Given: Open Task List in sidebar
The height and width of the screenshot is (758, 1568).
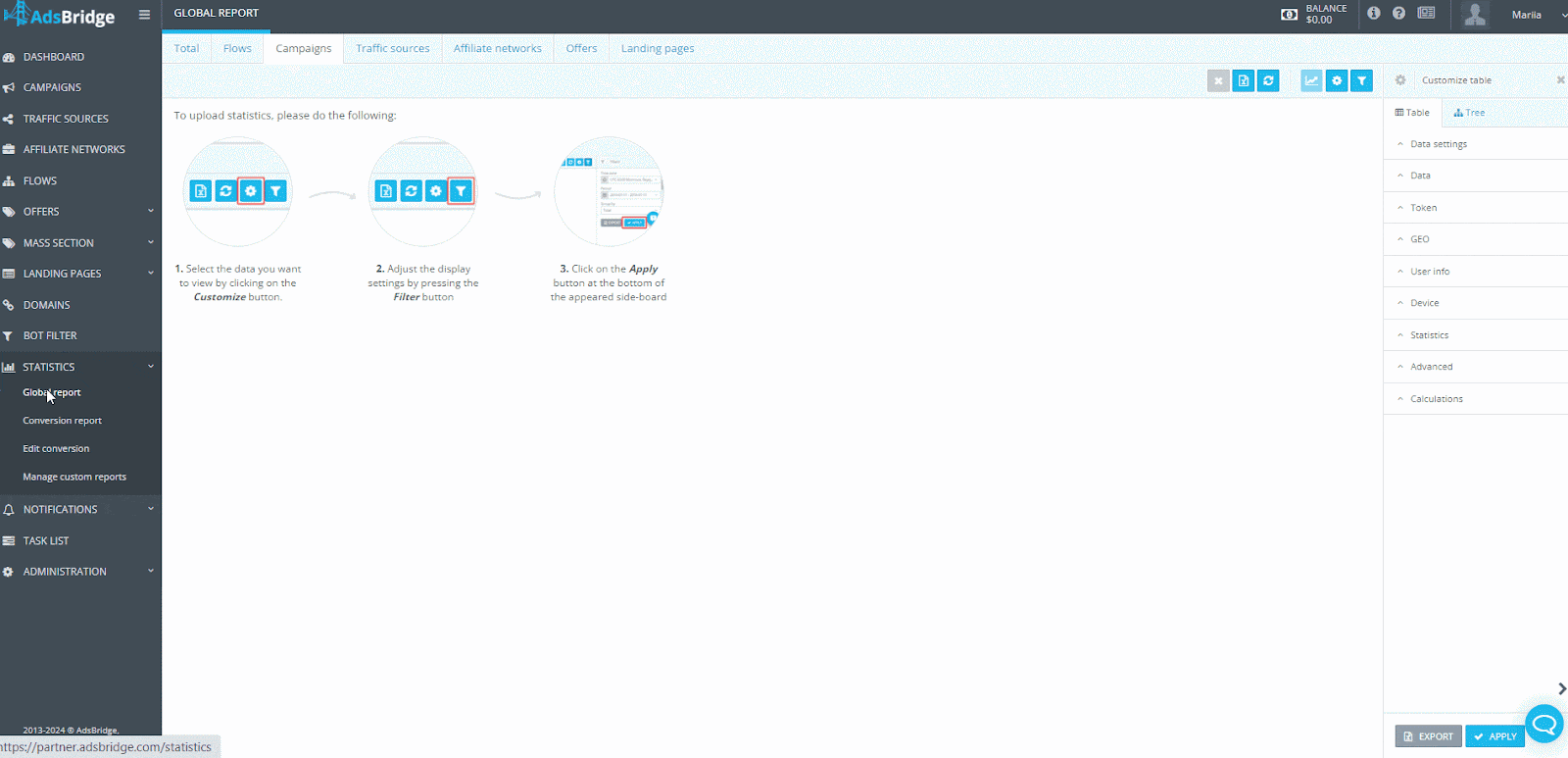Looking at the screenshot, I should point(80,540).
